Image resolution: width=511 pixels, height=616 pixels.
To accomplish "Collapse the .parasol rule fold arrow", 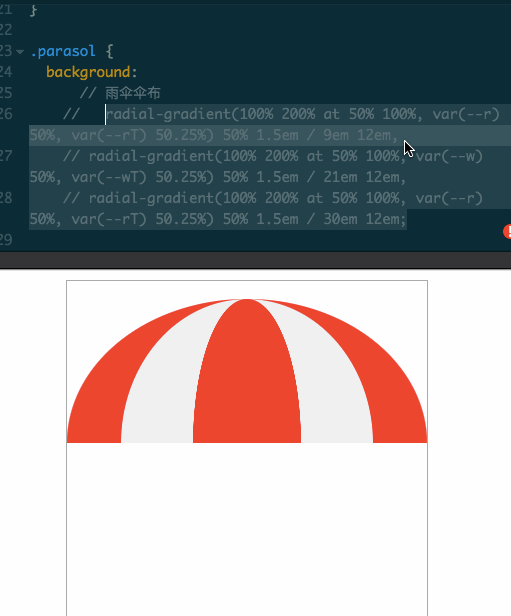I will point(20,51).
